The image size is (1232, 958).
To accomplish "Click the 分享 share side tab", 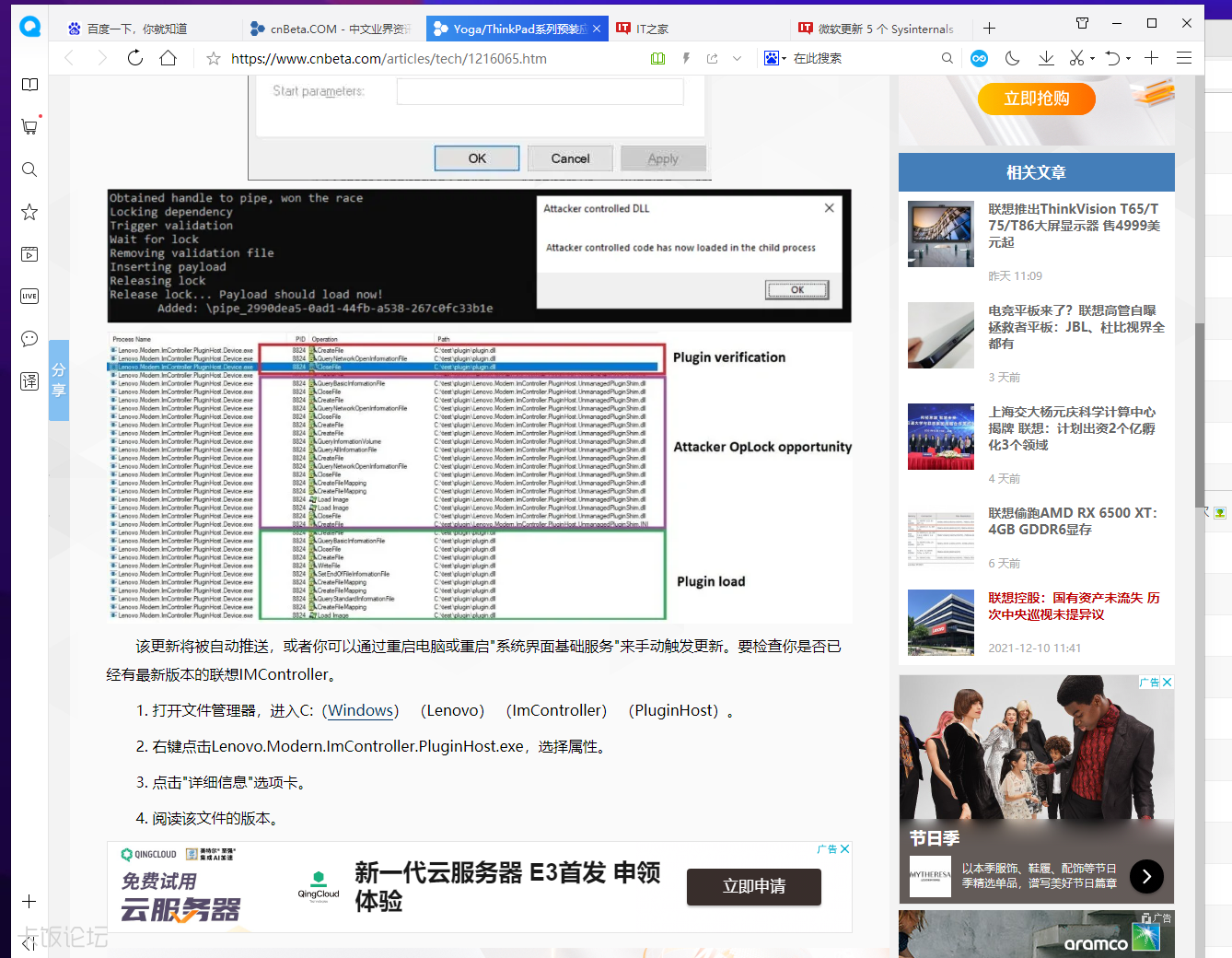I will (59, 380).
